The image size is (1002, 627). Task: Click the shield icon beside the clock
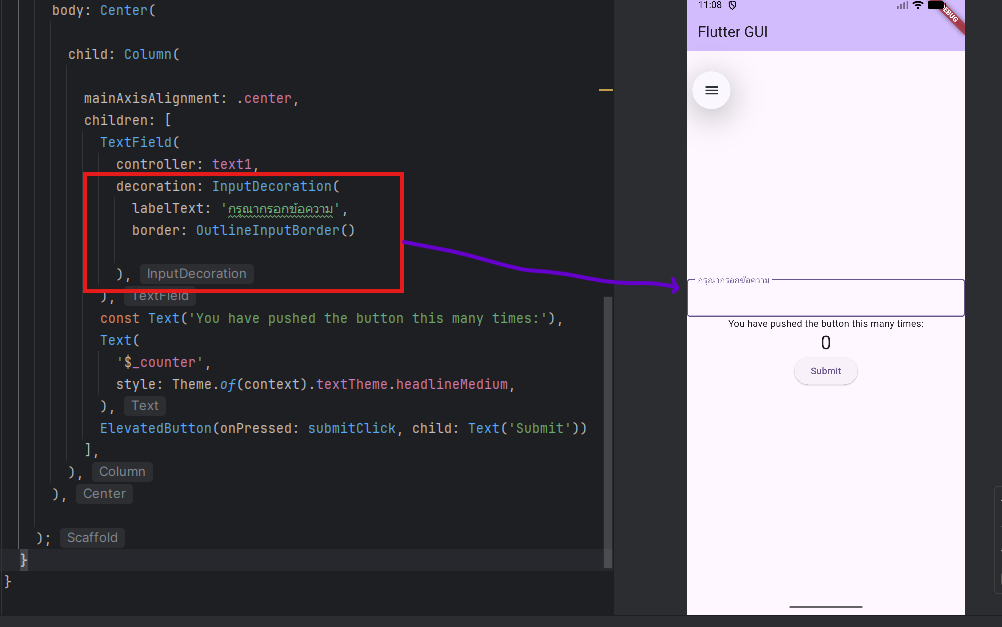[x=733, y=5]
